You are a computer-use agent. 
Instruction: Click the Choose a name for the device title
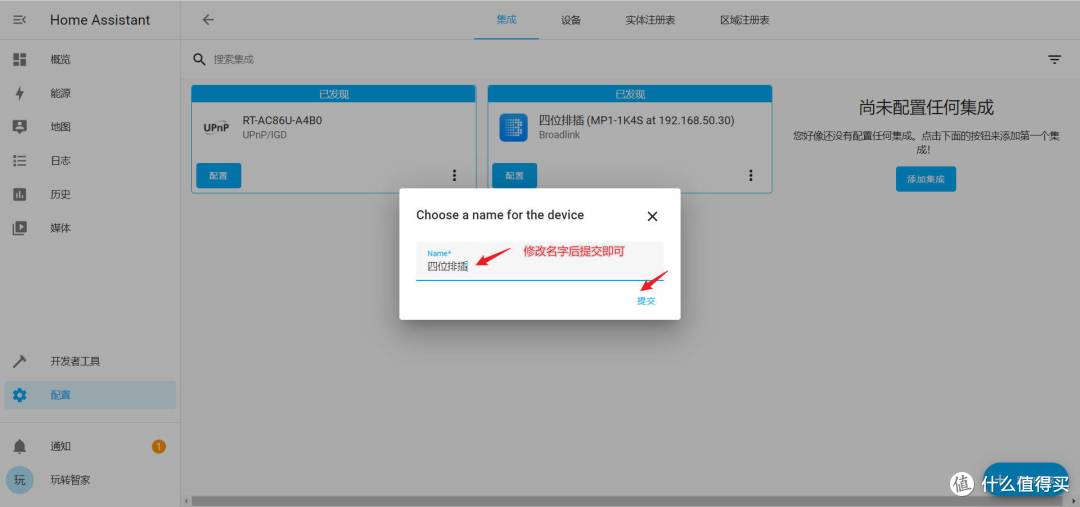(500, 215)
